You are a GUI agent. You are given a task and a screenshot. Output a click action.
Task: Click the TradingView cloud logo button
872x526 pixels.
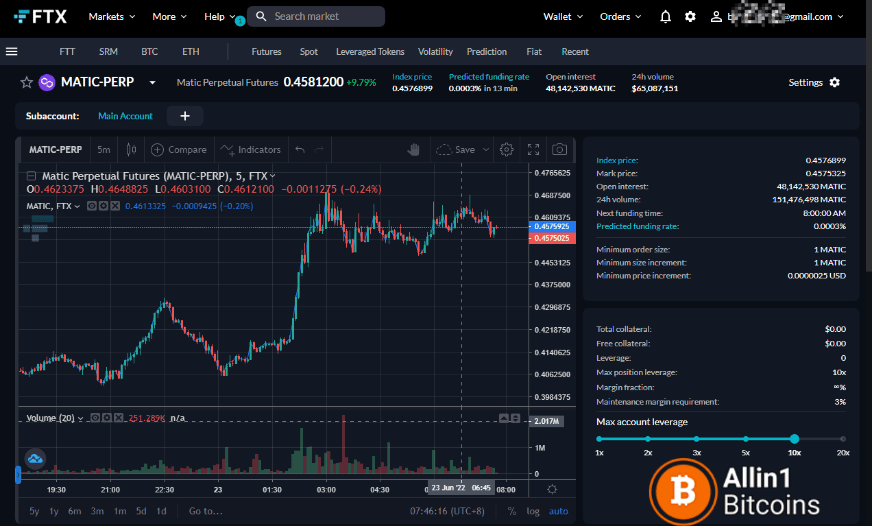point(35,459)
